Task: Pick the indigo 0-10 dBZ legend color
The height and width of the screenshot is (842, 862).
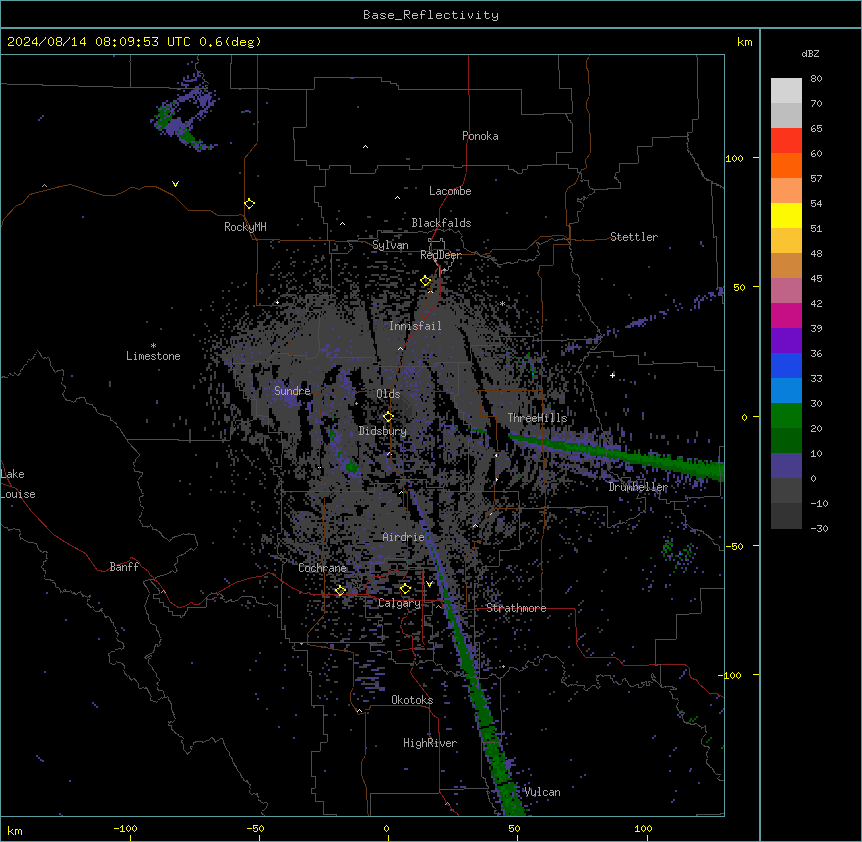Action: click(x=786, y=466)
